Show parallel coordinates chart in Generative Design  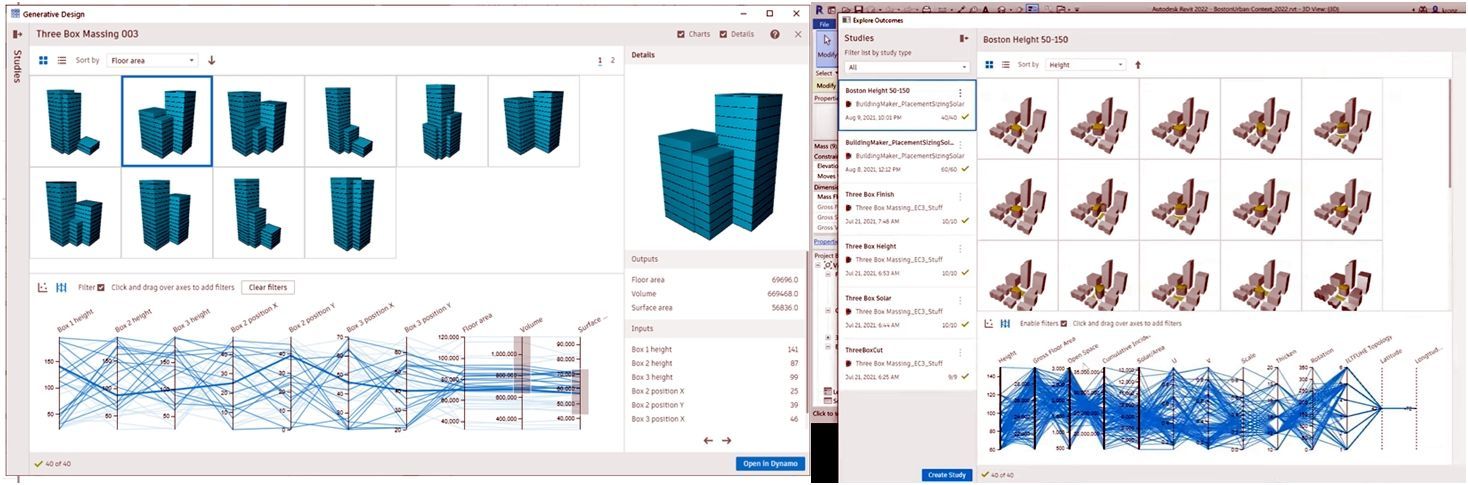click(61, 287)
